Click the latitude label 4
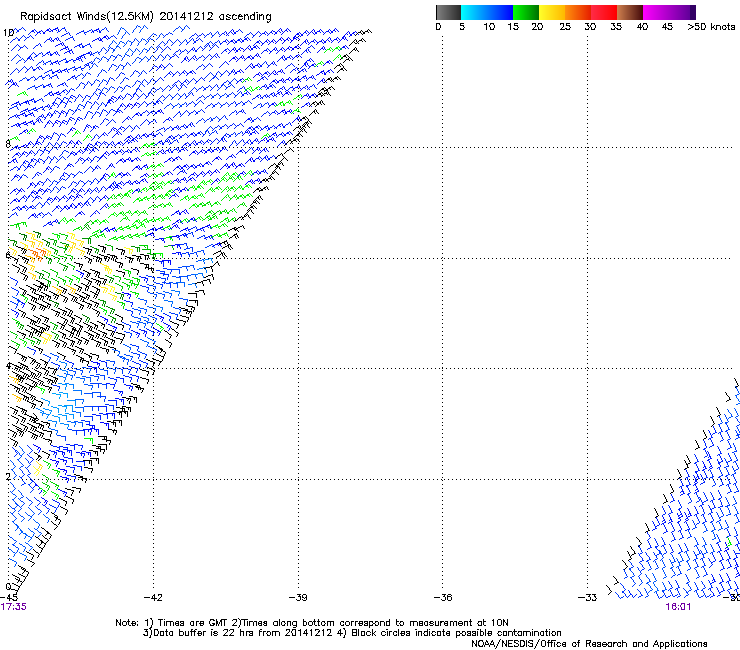This screenshot has height=650, width=740. point(8,366)
